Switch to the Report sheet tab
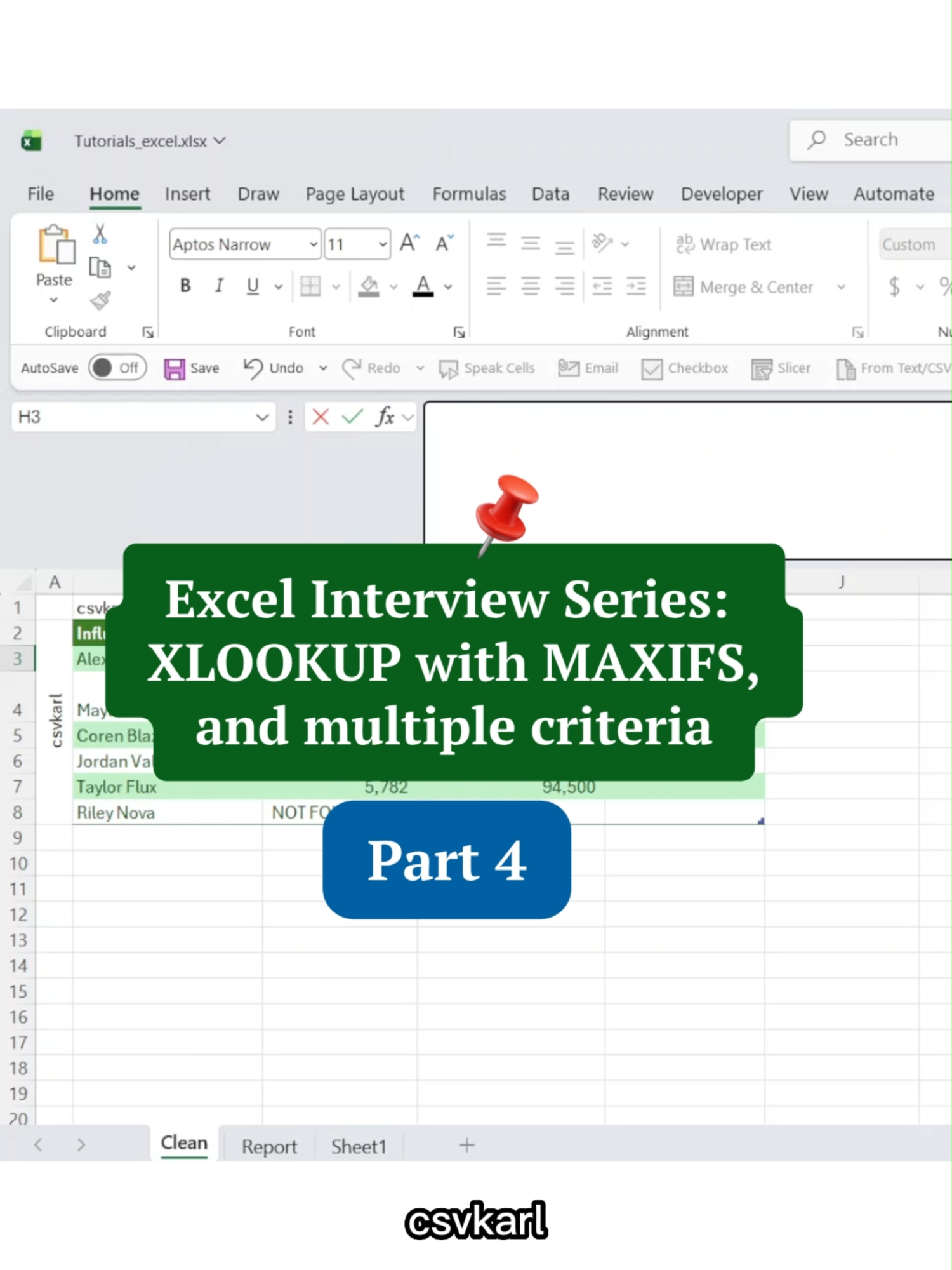This screenshot has height=1270, width=952. 269,1146
